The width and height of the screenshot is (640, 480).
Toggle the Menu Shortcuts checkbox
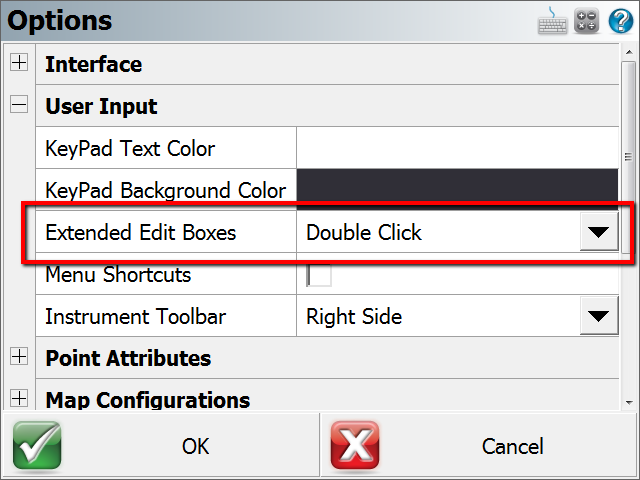pyautogui.click(x=319, y=274)
